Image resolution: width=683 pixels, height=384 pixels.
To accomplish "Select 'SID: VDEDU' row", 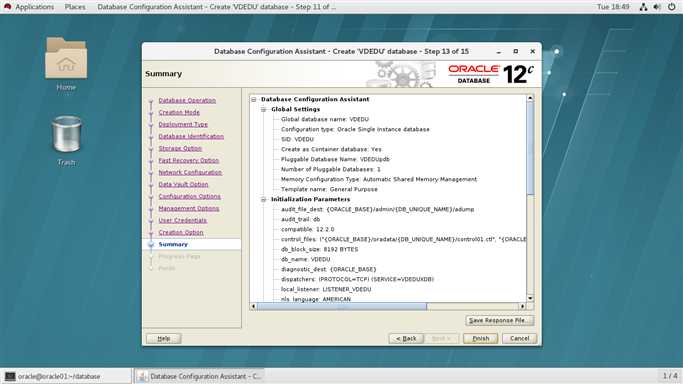I will [x=297, y=139].
